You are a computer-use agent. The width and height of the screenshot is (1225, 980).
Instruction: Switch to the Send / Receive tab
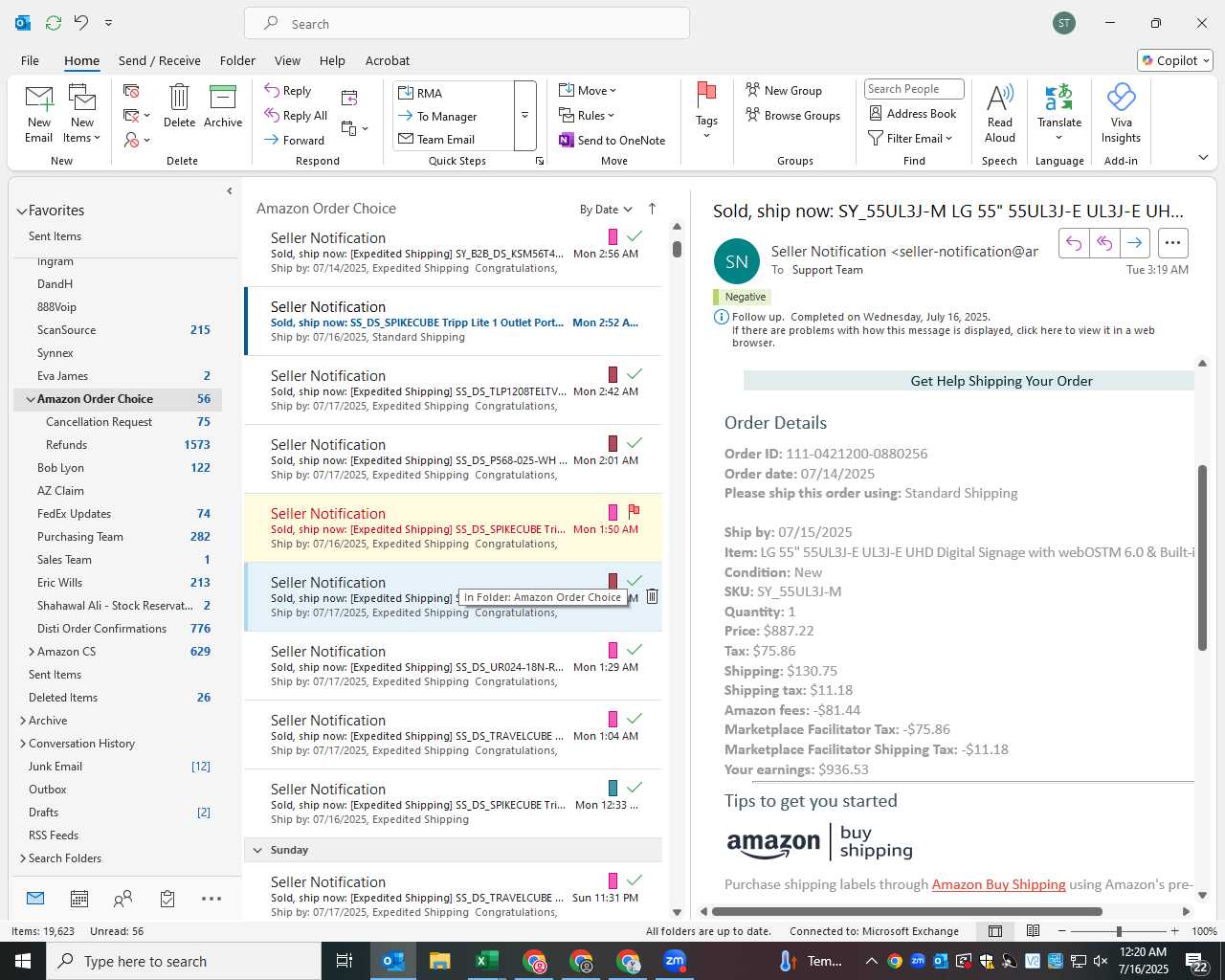point(160,60)
